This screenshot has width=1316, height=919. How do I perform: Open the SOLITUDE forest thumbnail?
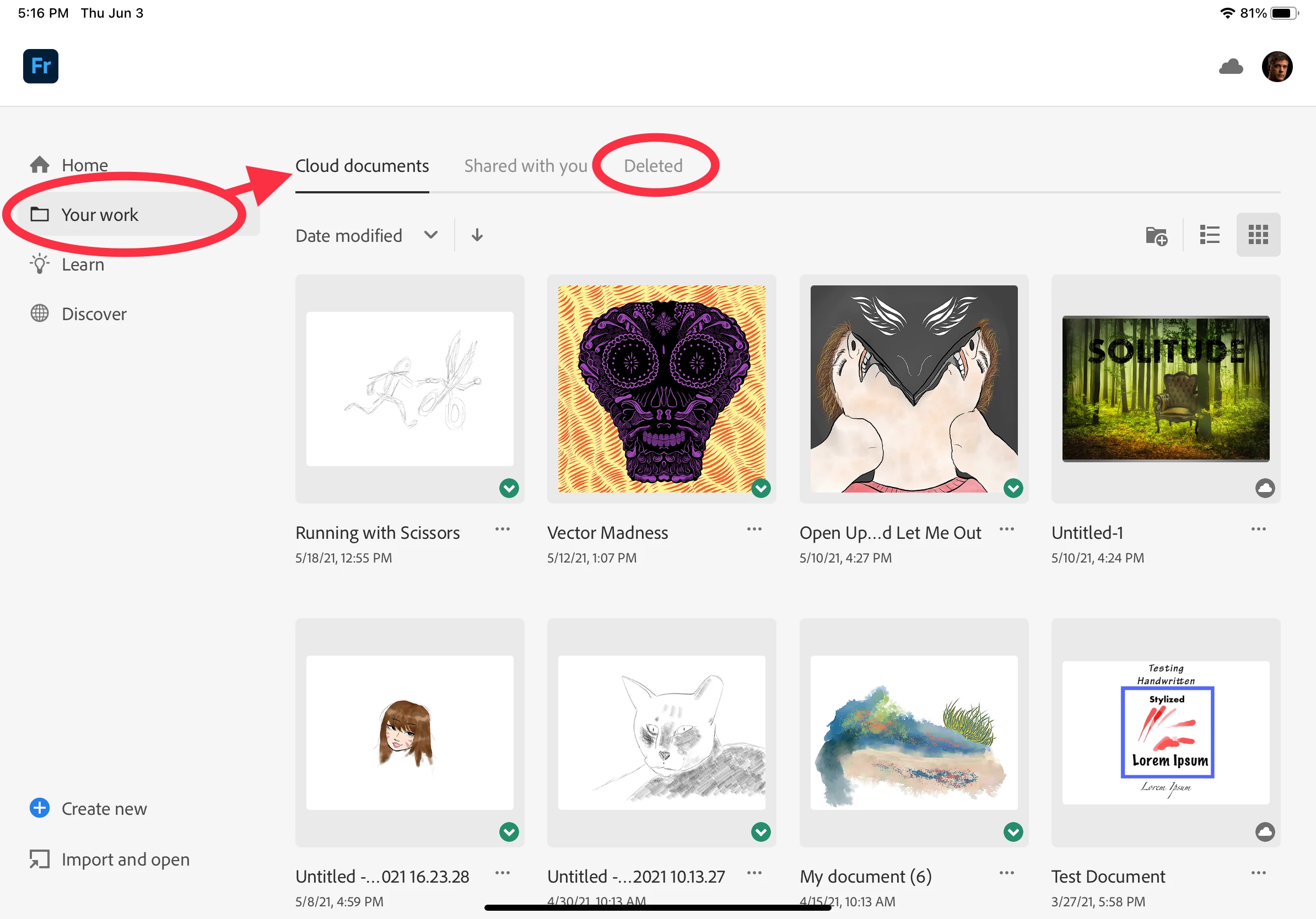click(x=1165, y=389)
